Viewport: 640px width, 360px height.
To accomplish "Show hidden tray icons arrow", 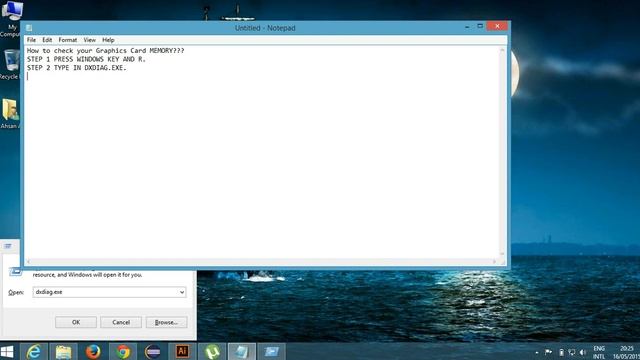I will pyautogui.click(x=537, y=352).
